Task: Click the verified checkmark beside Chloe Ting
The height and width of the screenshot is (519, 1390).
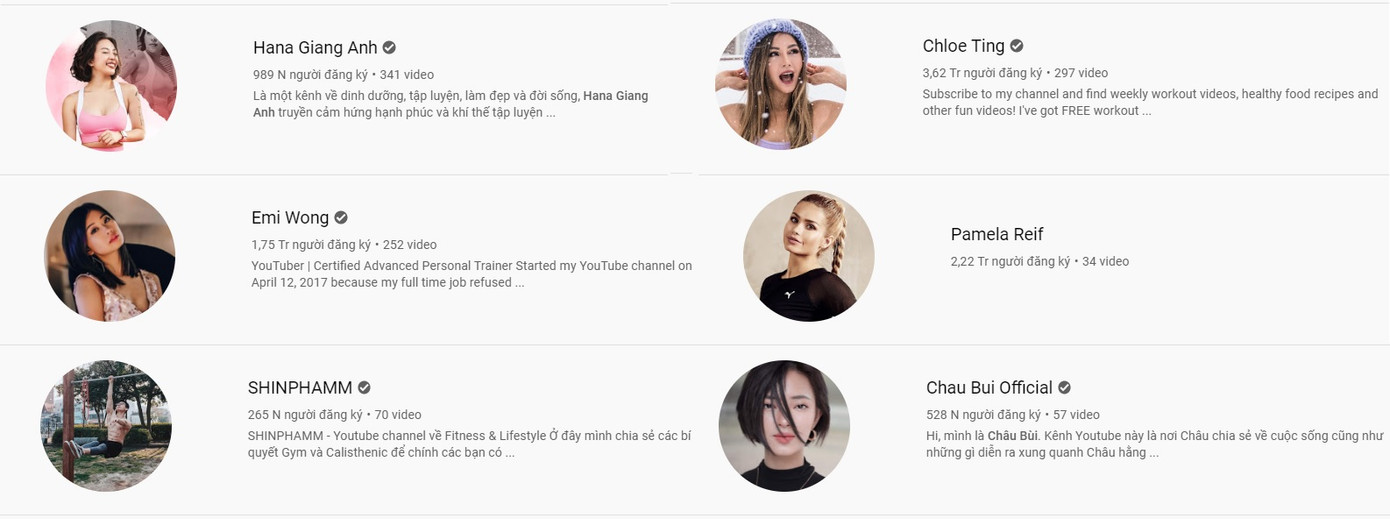Action: (1016, 45)
